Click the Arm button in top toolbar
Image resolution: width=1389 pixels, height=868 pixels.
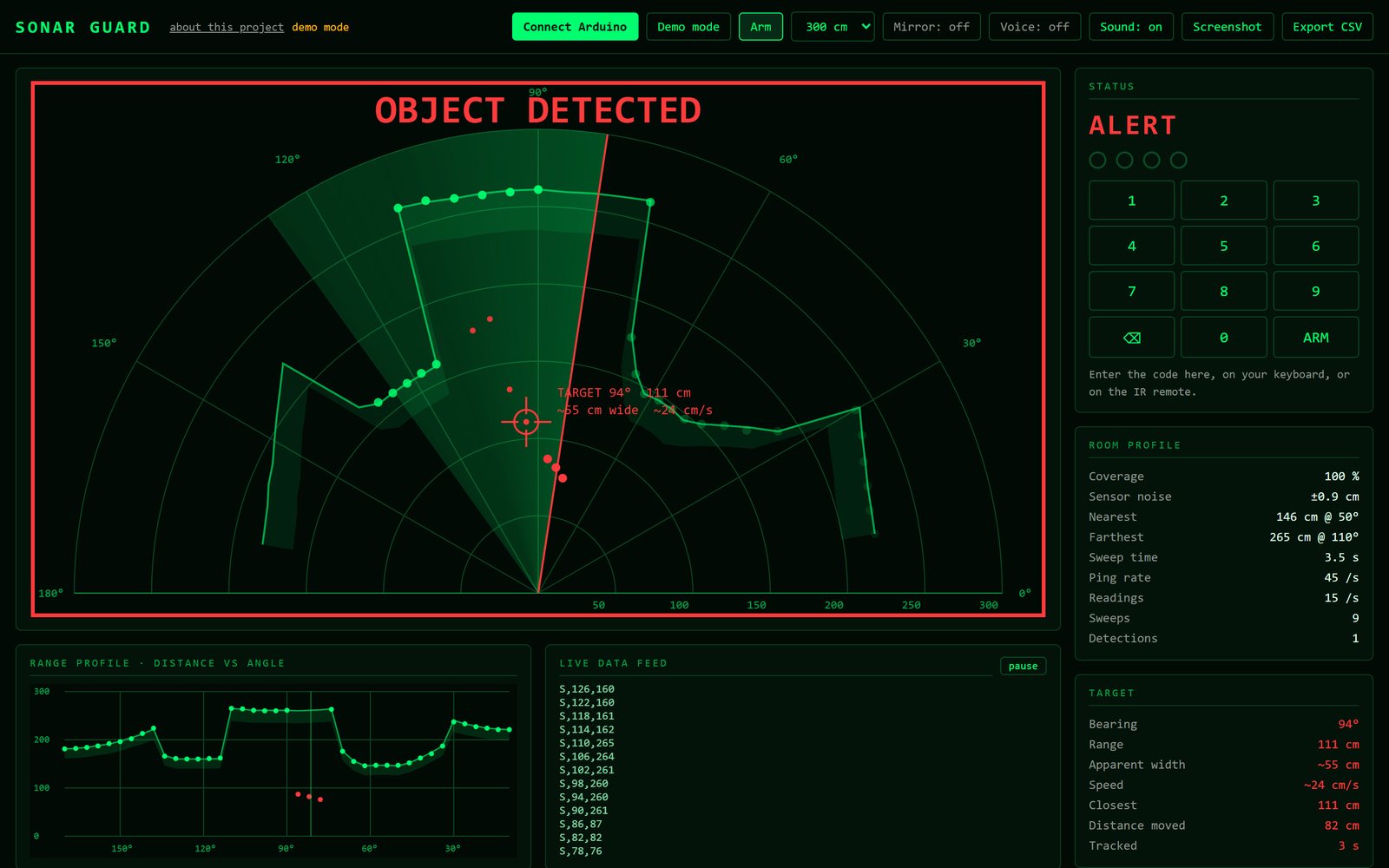click(760, 27)
